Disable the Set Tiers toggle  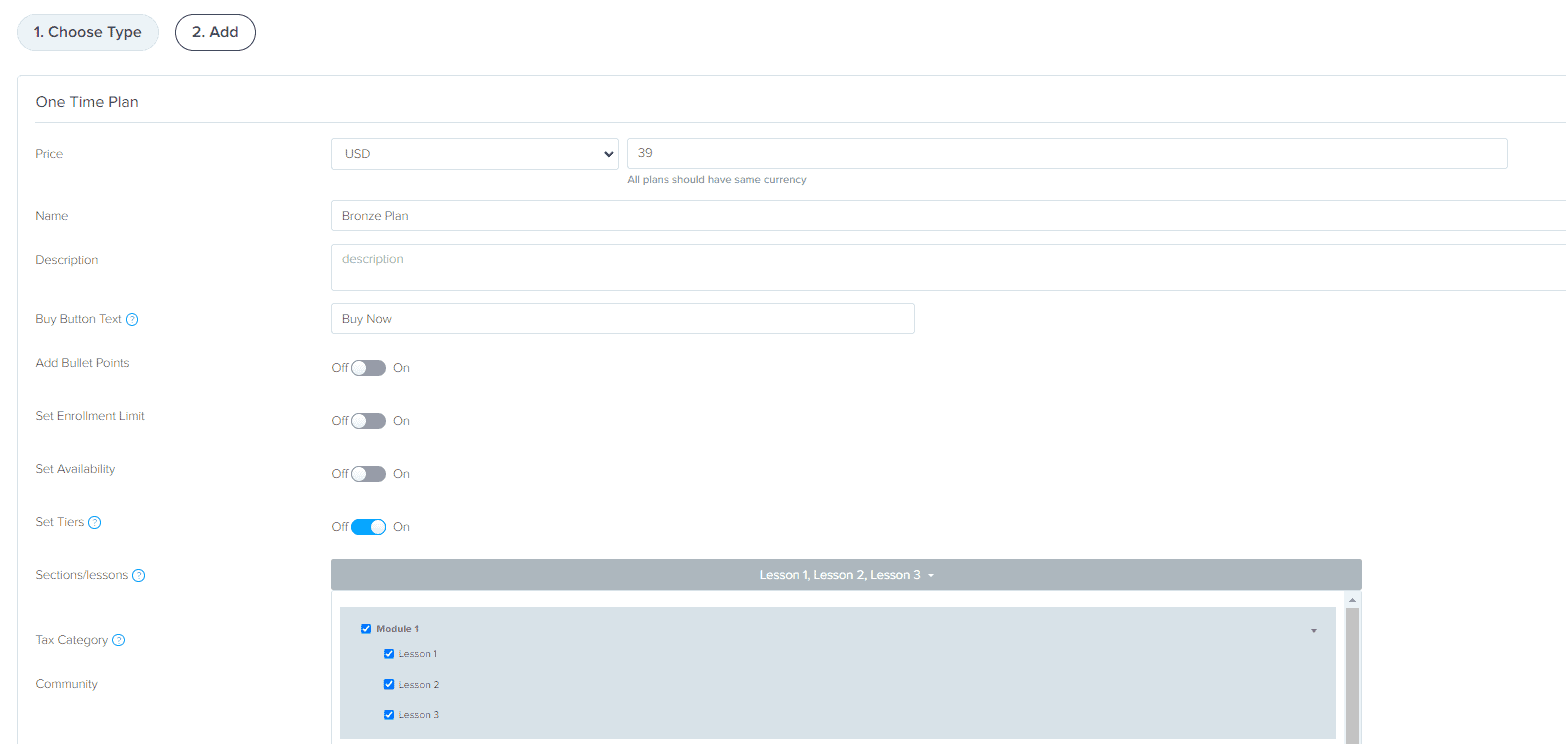coord(367,526)
